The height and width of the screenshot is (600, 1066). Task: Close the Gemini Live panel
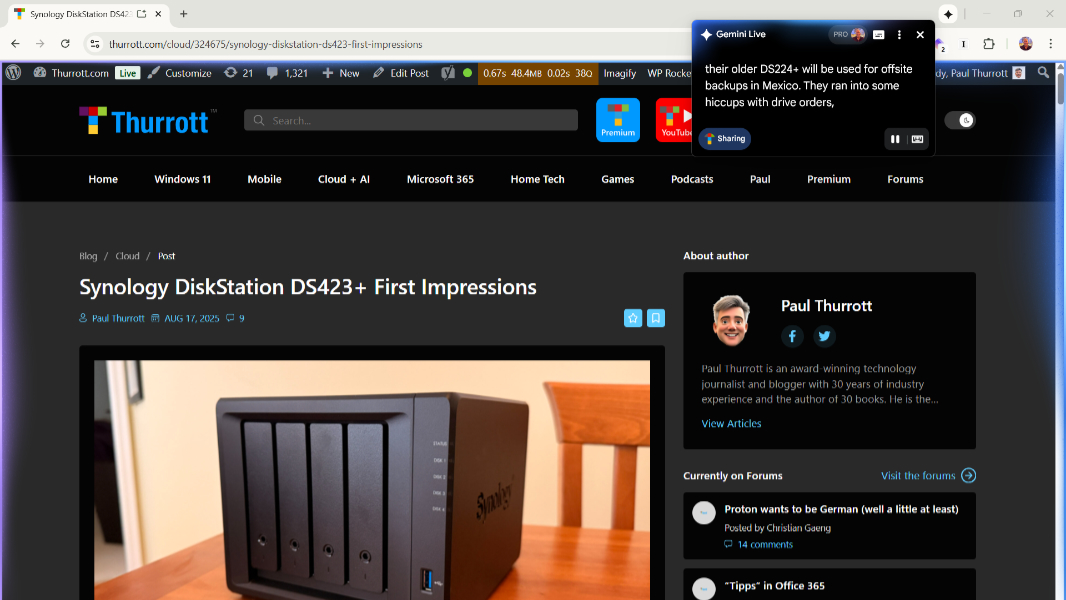920,35
